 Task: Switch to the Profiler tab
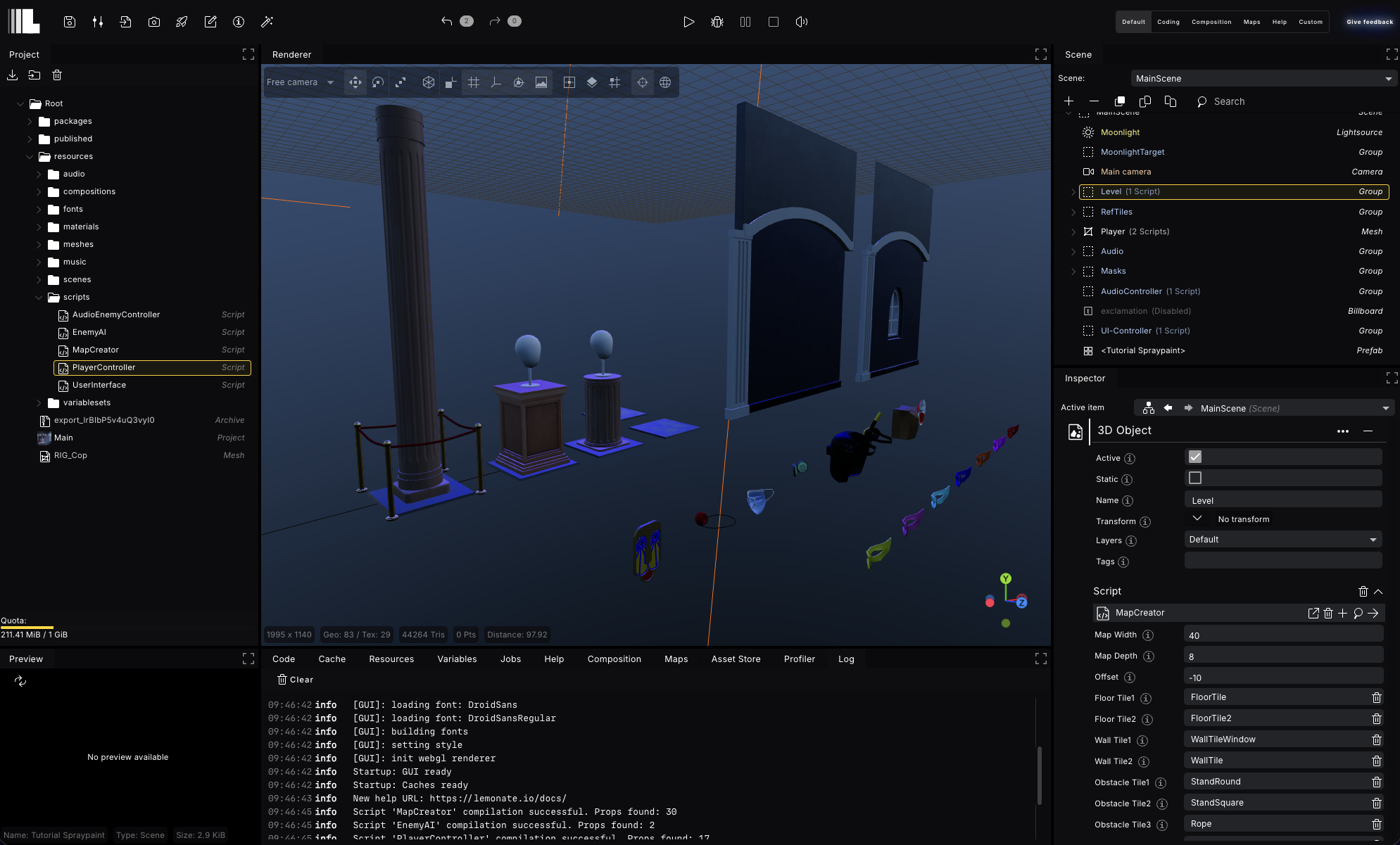pyautogui.click(x=799, y=659)
